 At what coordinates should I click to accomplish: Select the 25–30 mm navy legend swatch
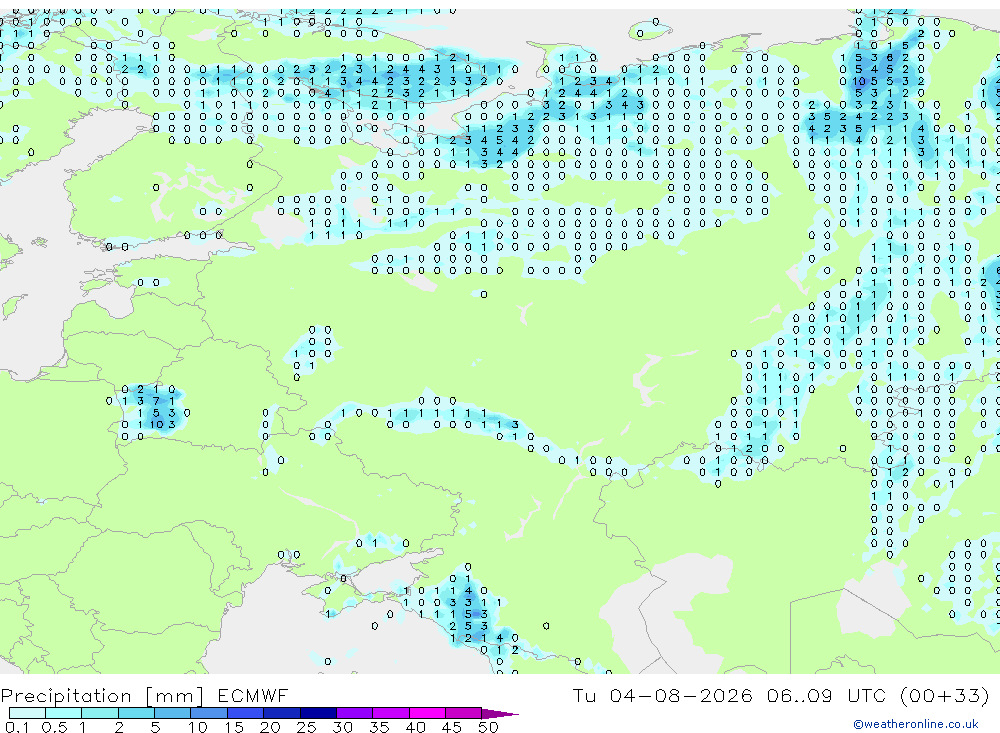tap(318, 713)
